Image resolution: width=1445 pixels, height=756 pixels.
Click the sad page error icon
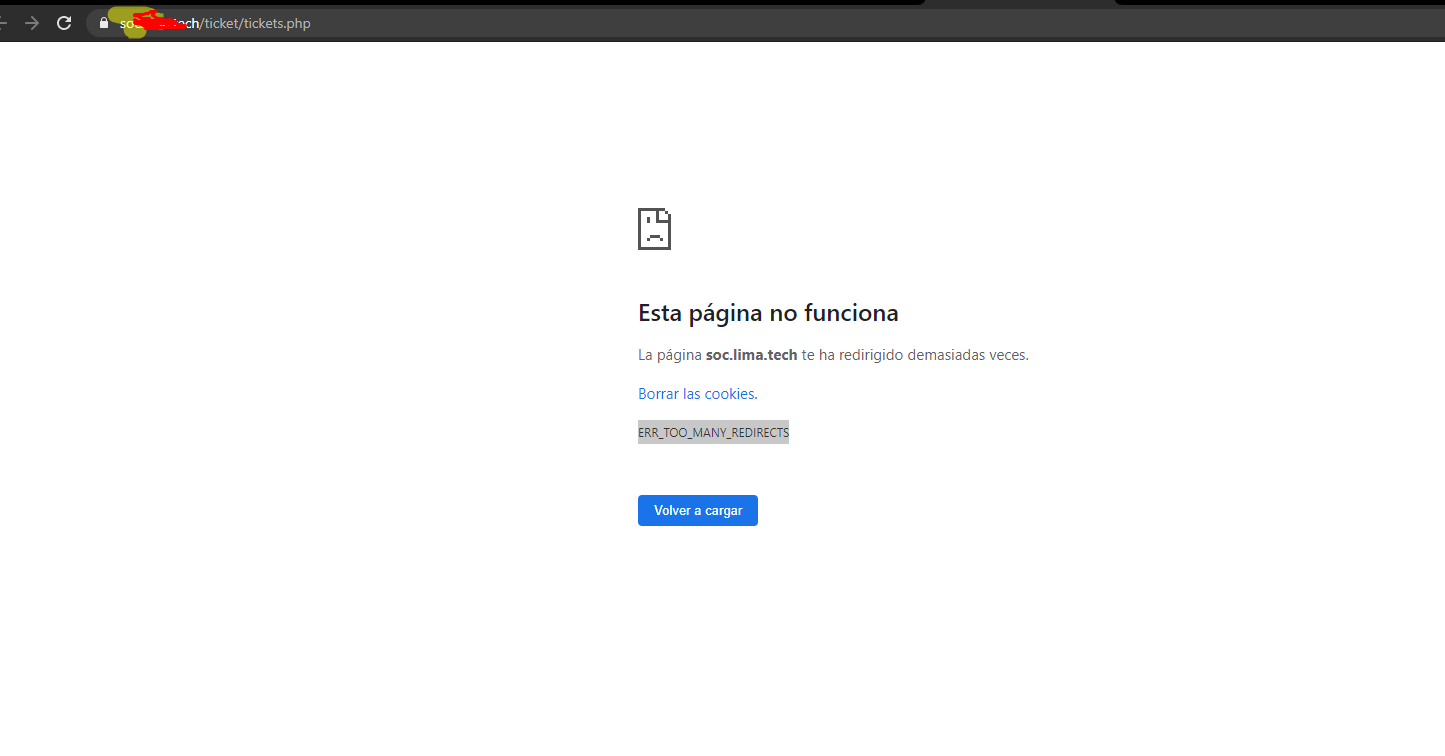[654, 229]
